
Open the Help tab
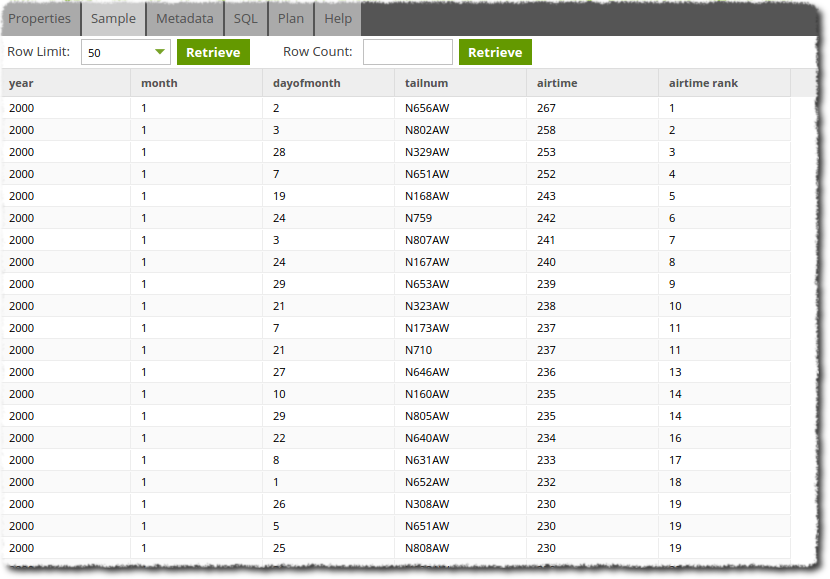tap(338, 19)
